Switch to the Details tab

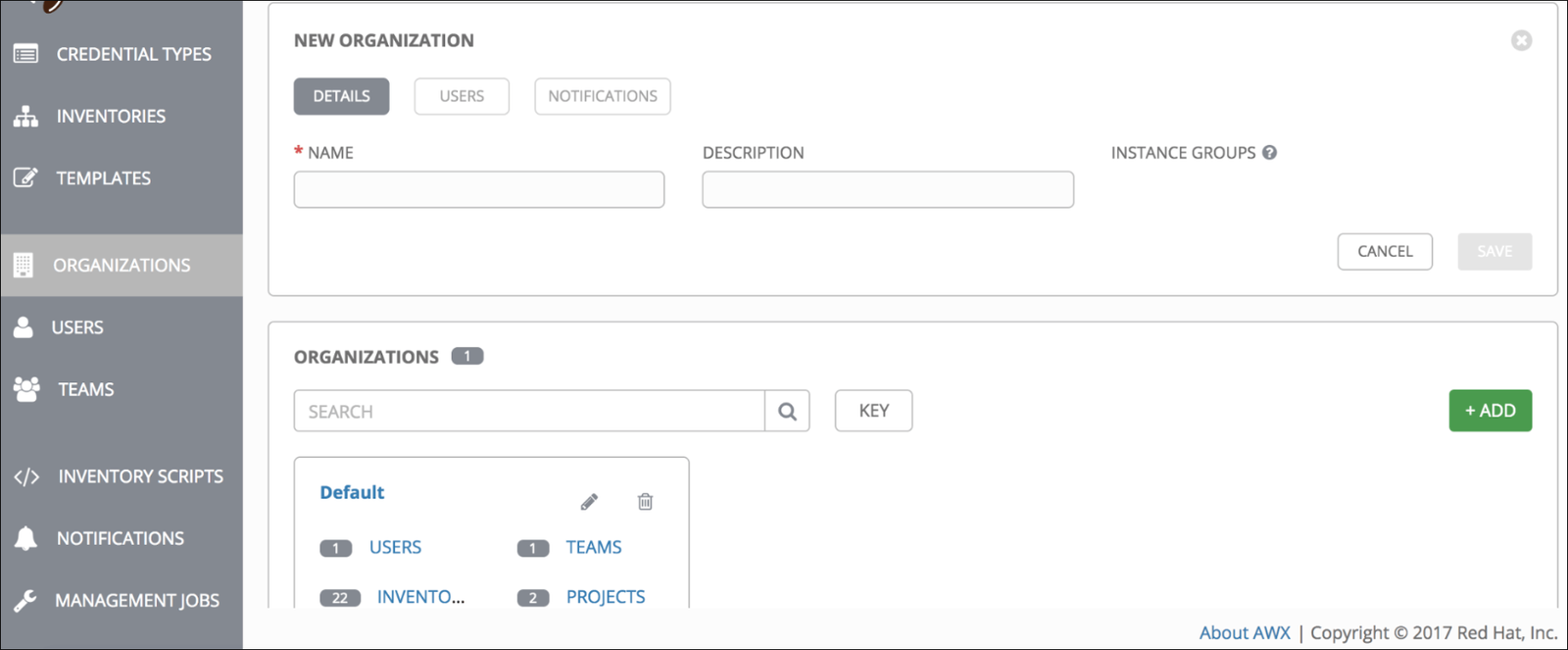point(341,96)
